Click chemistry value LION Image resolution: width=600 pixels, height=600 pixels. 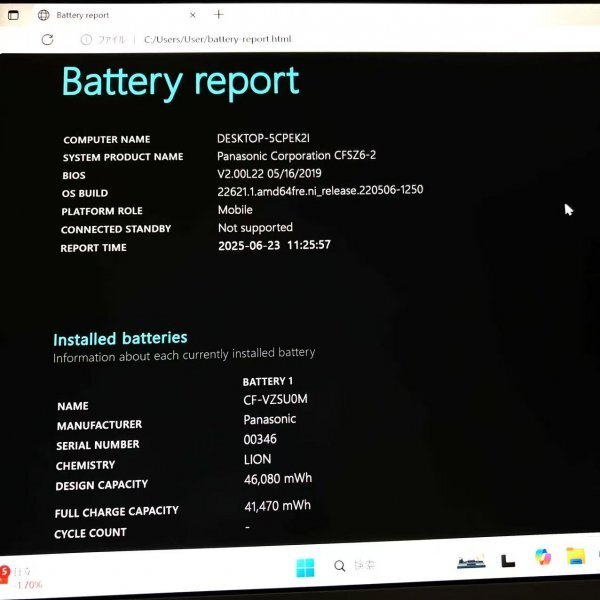[x=258, y=459]
